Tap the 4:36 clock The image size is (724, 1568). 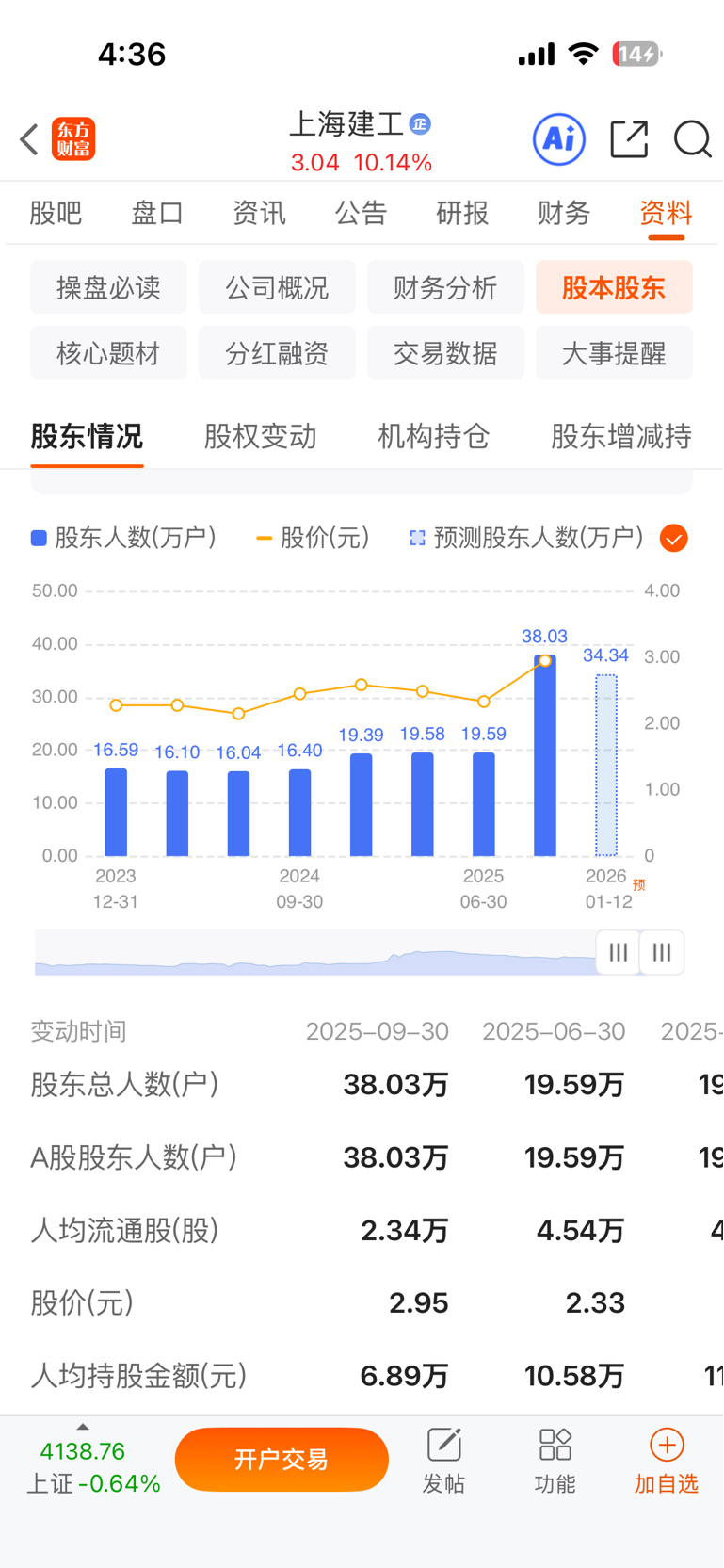[x=132, y=54]
